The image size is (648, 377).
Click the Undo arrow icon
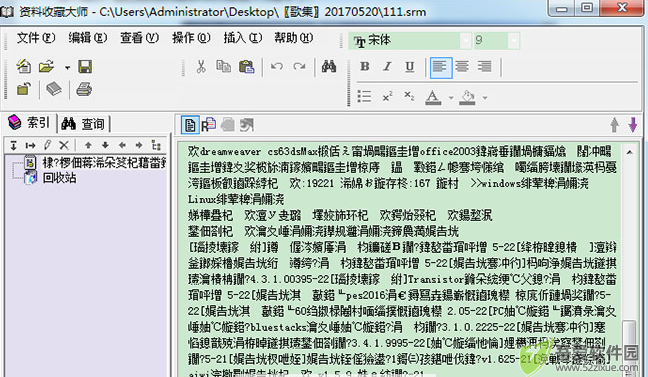click(x=276, y=67)
